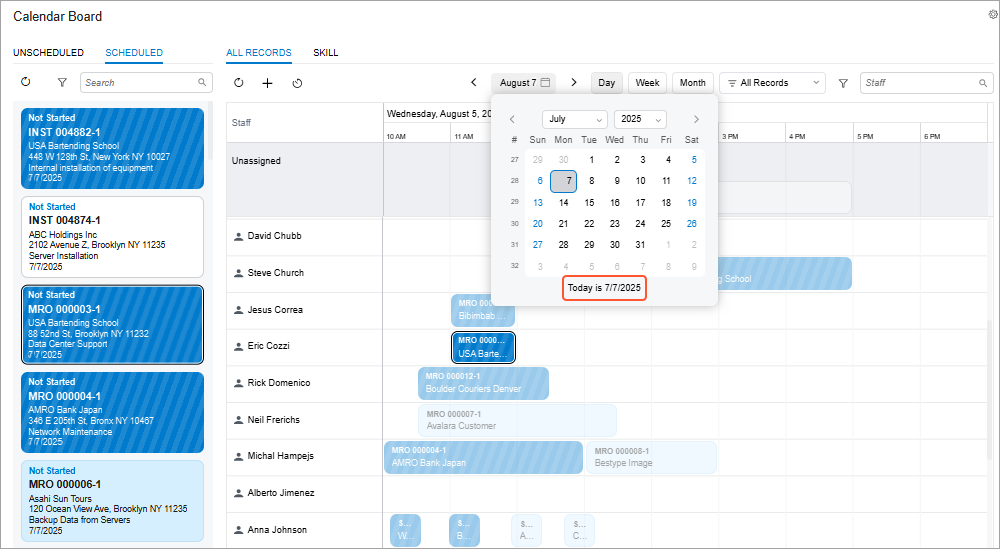Image resolution: width=1000 pixels, height=549 pixels.
Task: Select the MRO 000006-1 Asahi Sun Tours card
Action: 112,501
